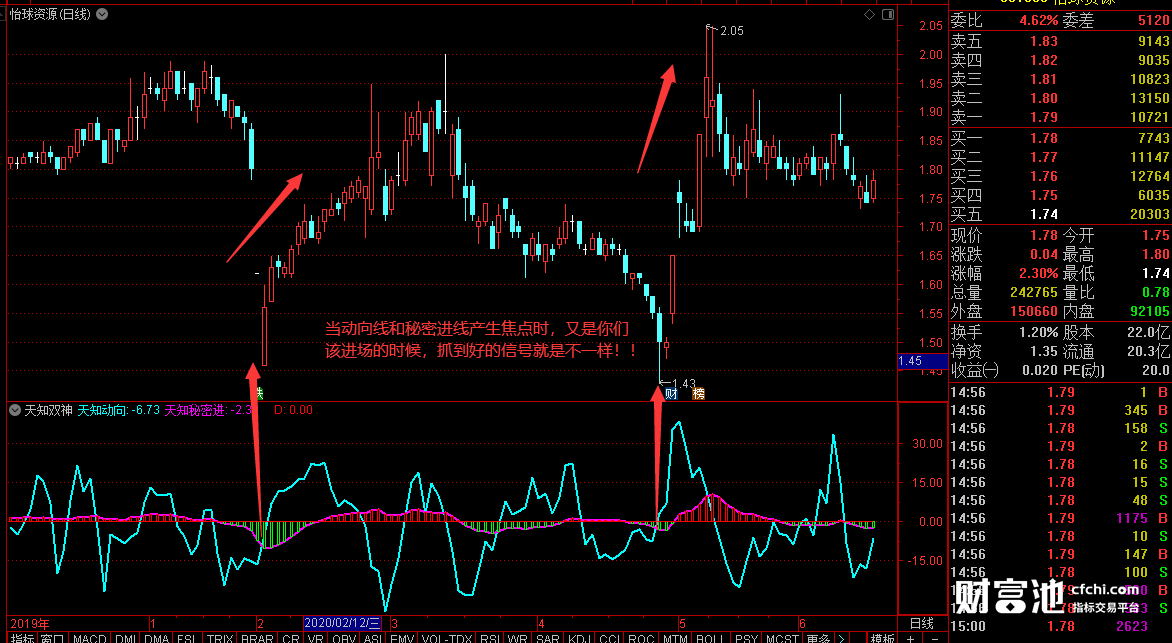Select the TRIX indicator tab
This screenshot has height=643, width=1172.
click(x=220, y=639)
